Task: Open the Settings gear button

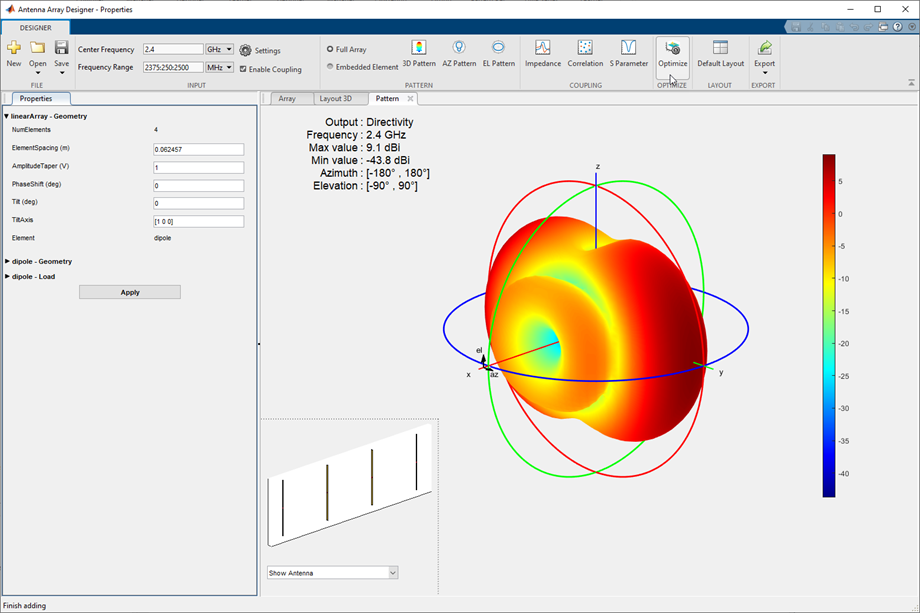Action: (246, 50)
